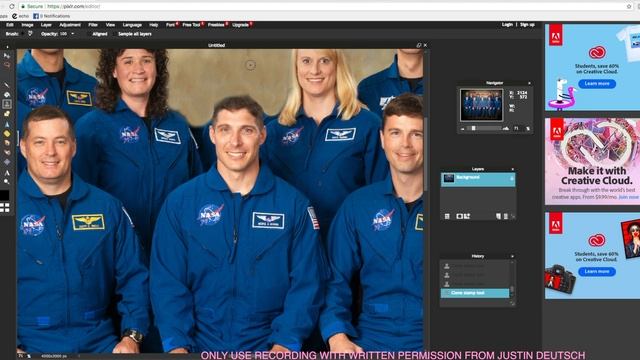Image resolution: width=640 pixels, height=360 pixels.
Task: Open the Adjustment menu
Action: click(x=70, y=25)
